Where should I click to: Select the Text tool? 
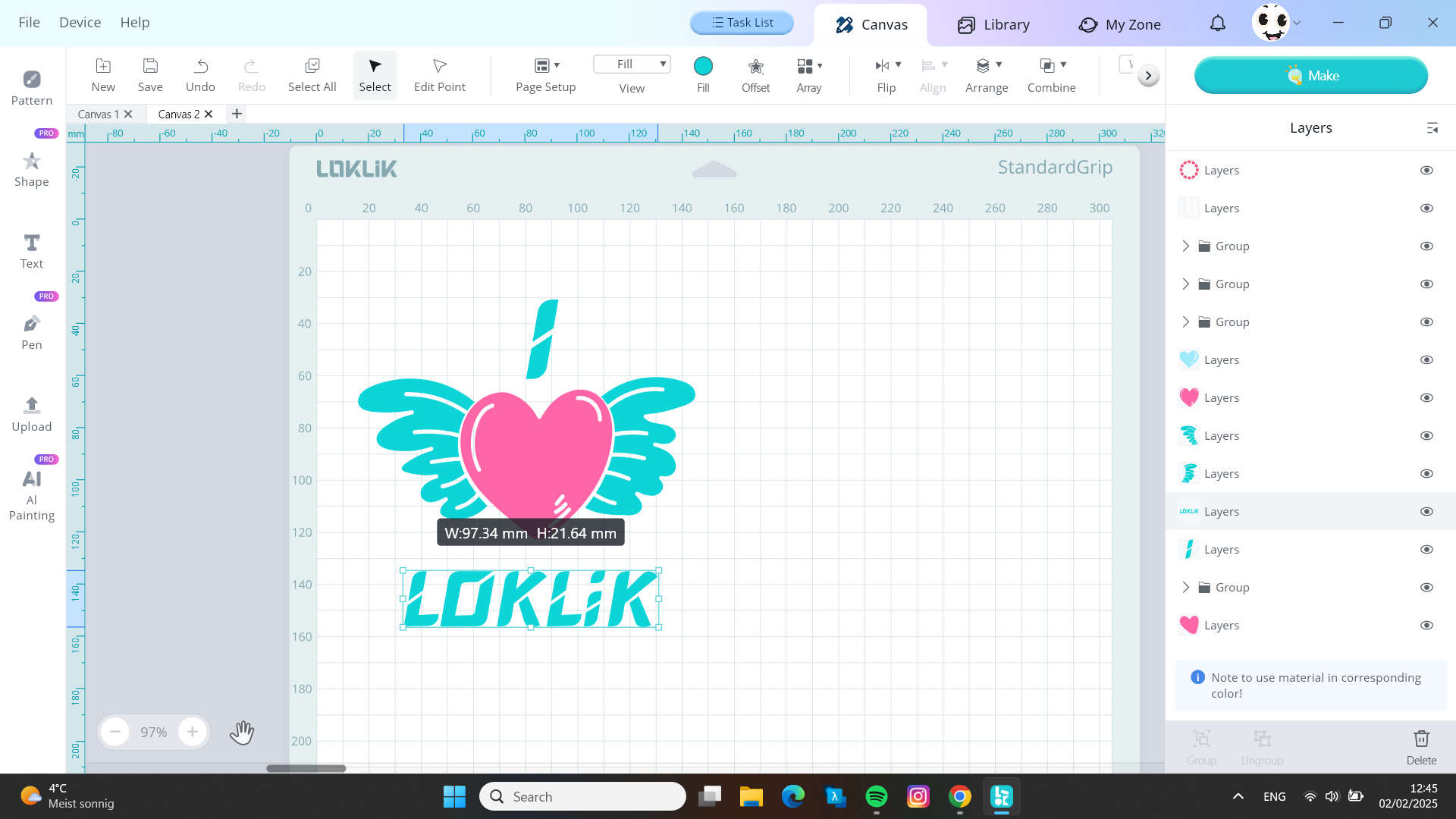(x=32, y=251)
